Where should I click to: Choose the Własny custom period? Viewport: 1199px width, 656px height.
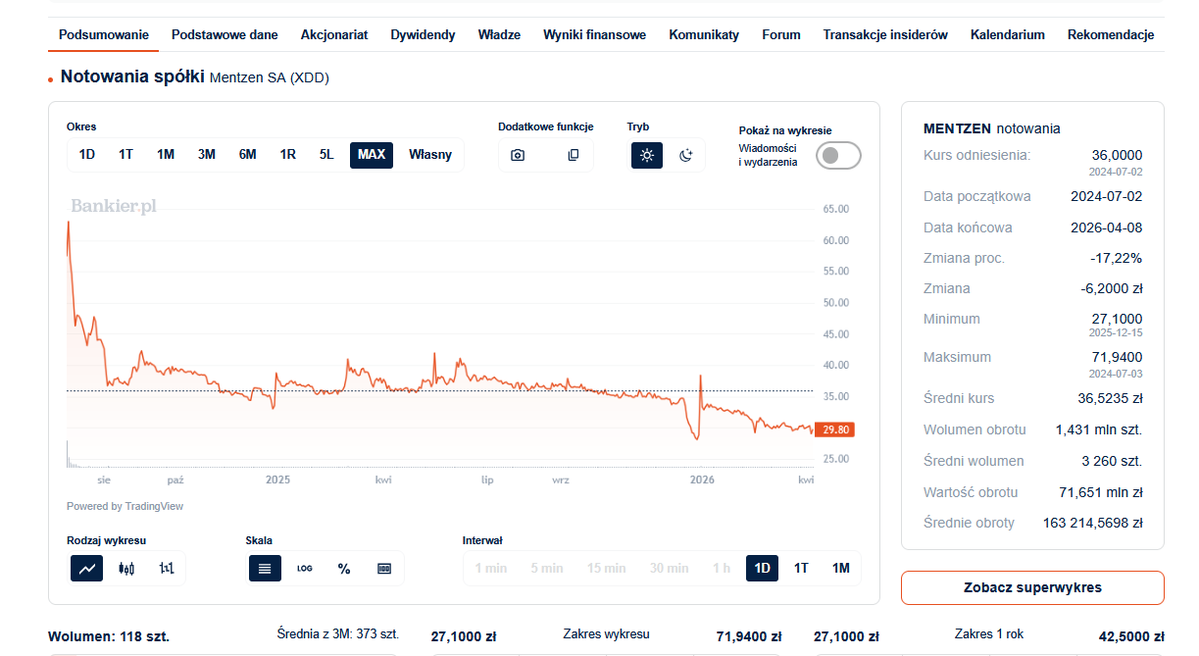431,154
